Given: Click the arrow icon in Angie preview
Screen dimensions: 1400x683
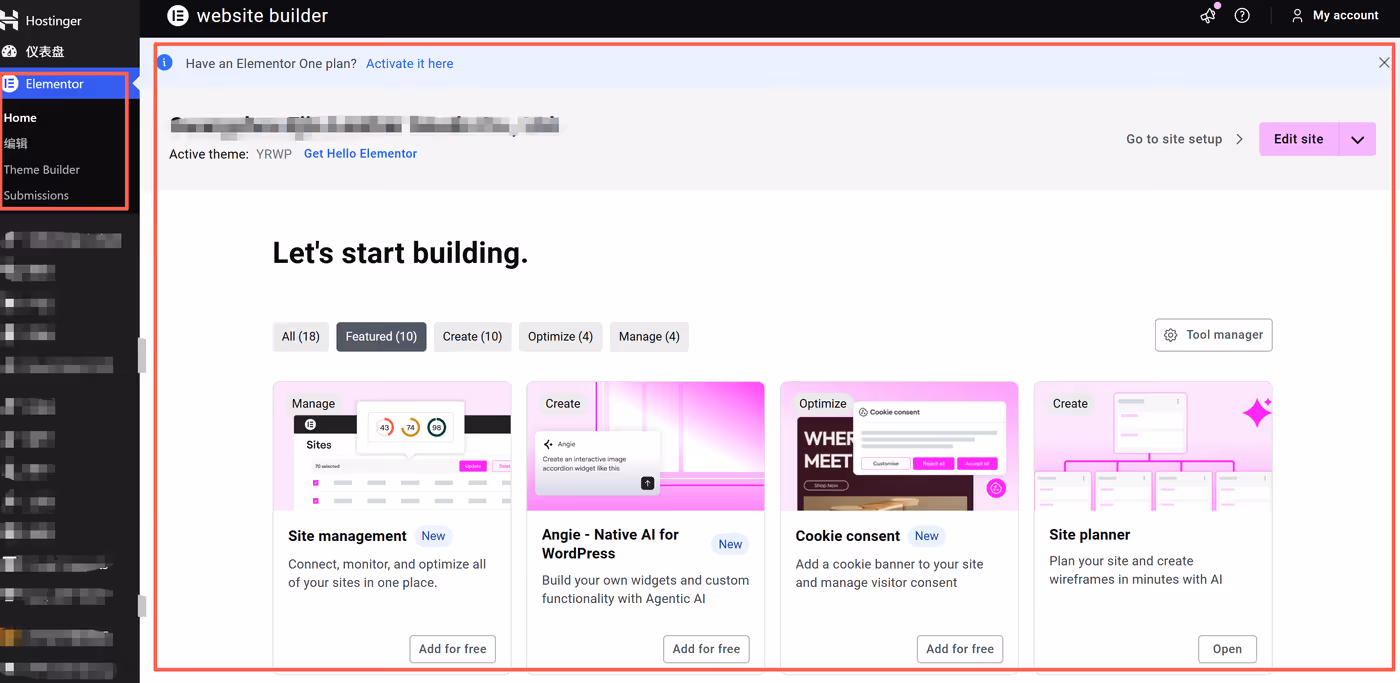Looking at the screenshot, I should (x=647, y=483).
